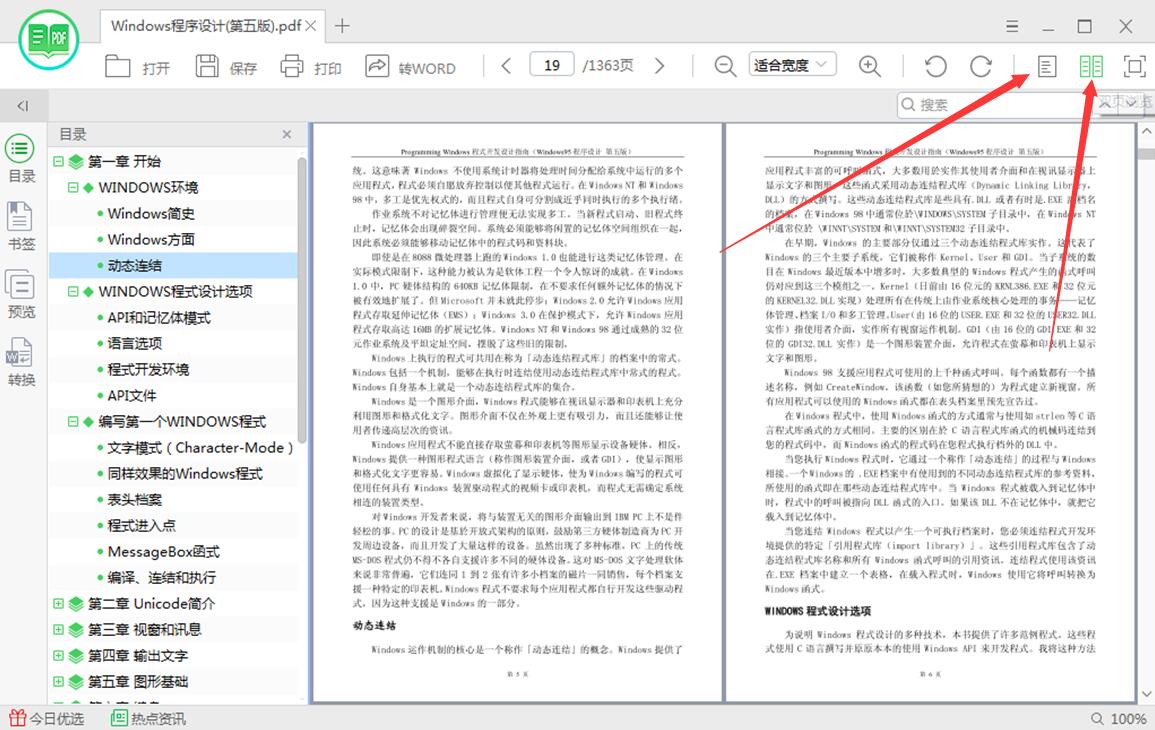This screenshot has height=730, width=1155.
Task: Jump to 语言选项 in outline
Action: (135, 343)
